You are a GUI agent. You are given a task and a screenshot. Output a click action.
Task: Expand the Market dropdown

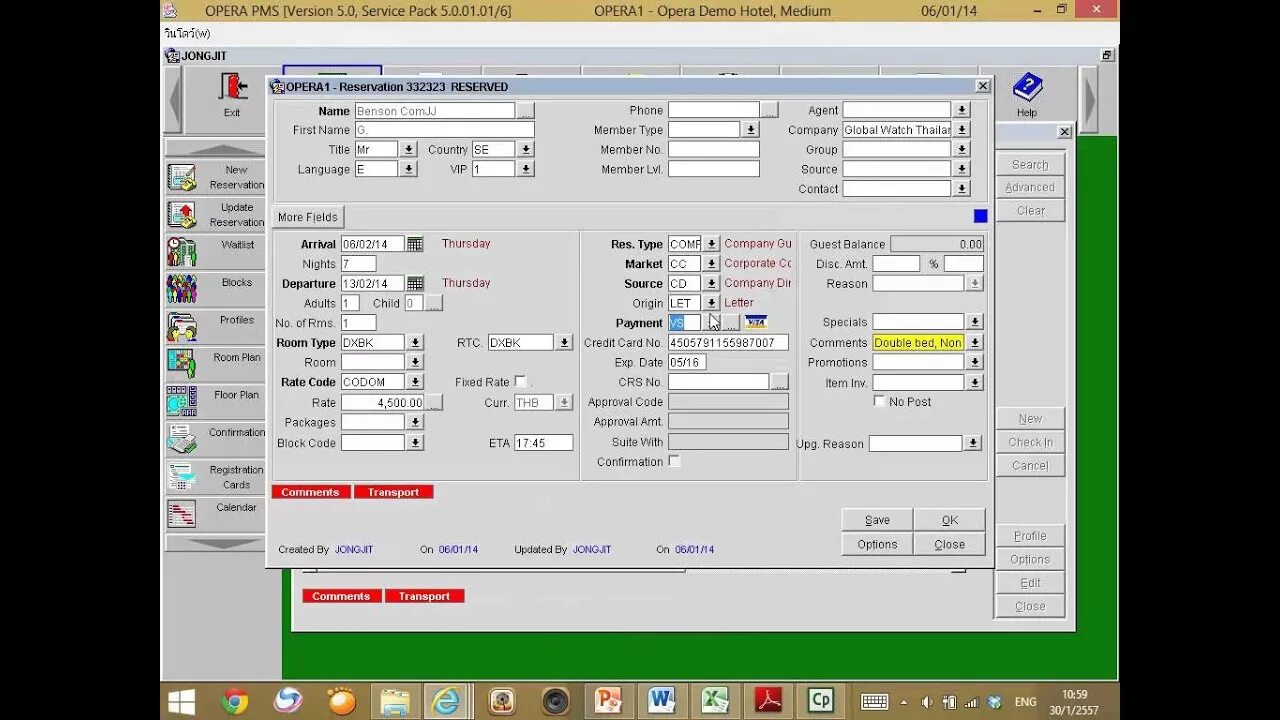711,264
